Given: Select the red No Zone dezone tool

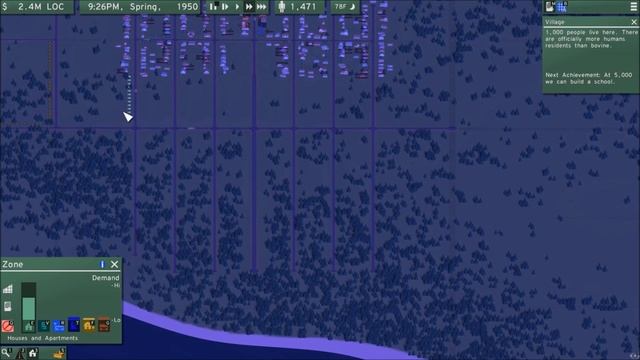Looking at the screenshot, I should tap(8, 326).
